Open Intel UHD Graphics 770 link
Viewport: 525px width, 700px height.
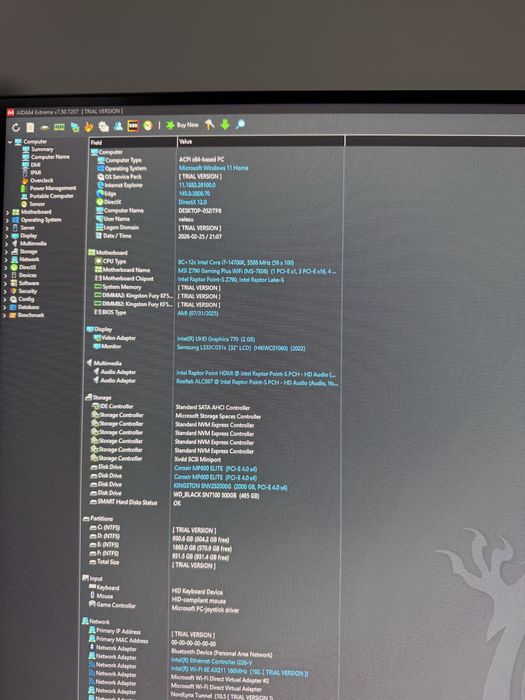coord(216,339)
